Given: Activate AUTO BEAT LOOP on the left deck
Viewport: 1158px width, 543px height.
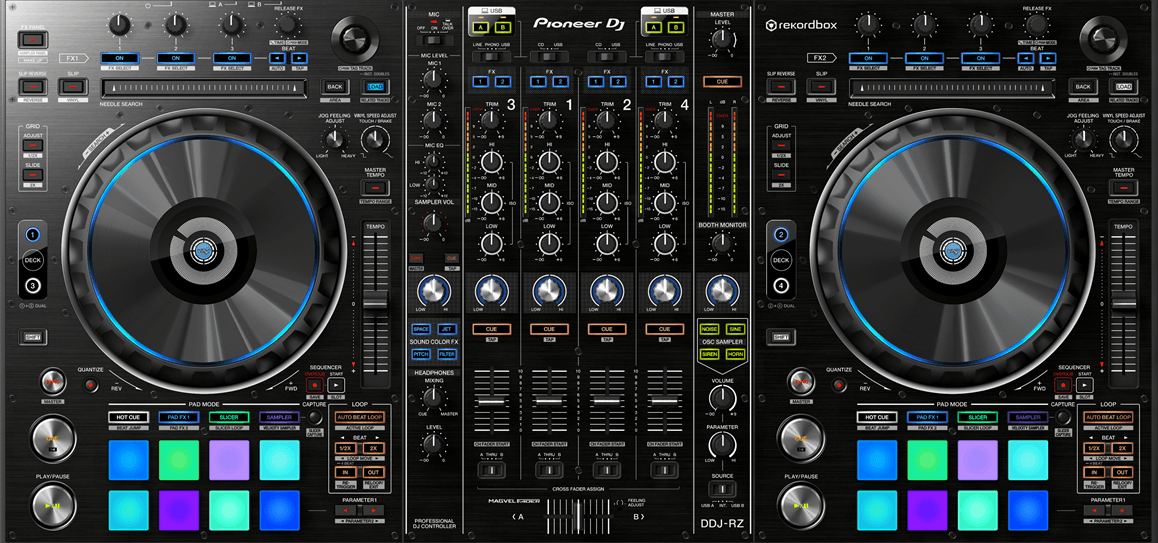Looking at the screenshot, I should [x=362, y=417].
